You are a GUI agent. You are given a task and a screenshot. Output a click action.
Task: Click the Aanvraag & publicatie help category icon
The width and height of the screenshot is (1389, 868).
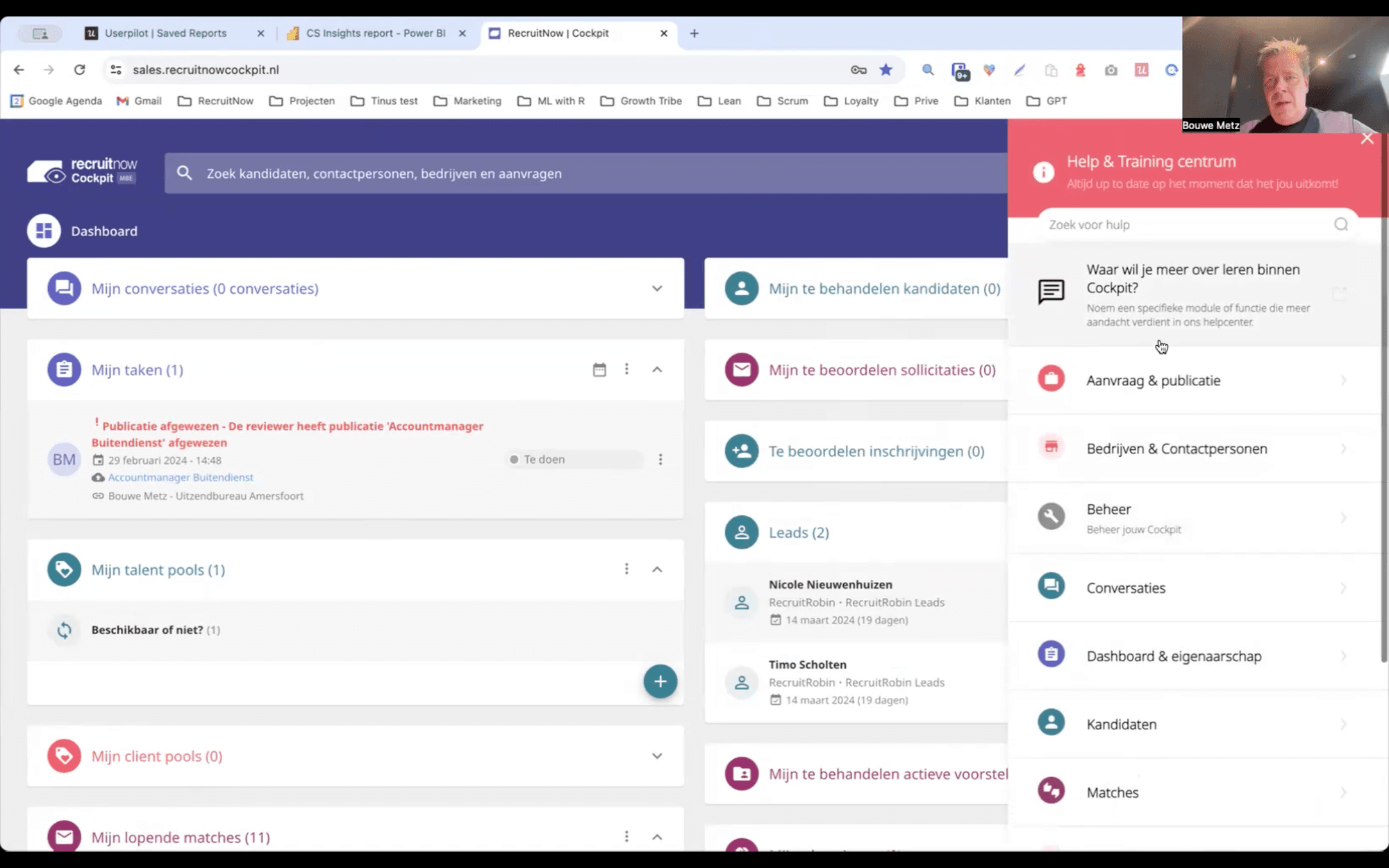point(1051,379)
